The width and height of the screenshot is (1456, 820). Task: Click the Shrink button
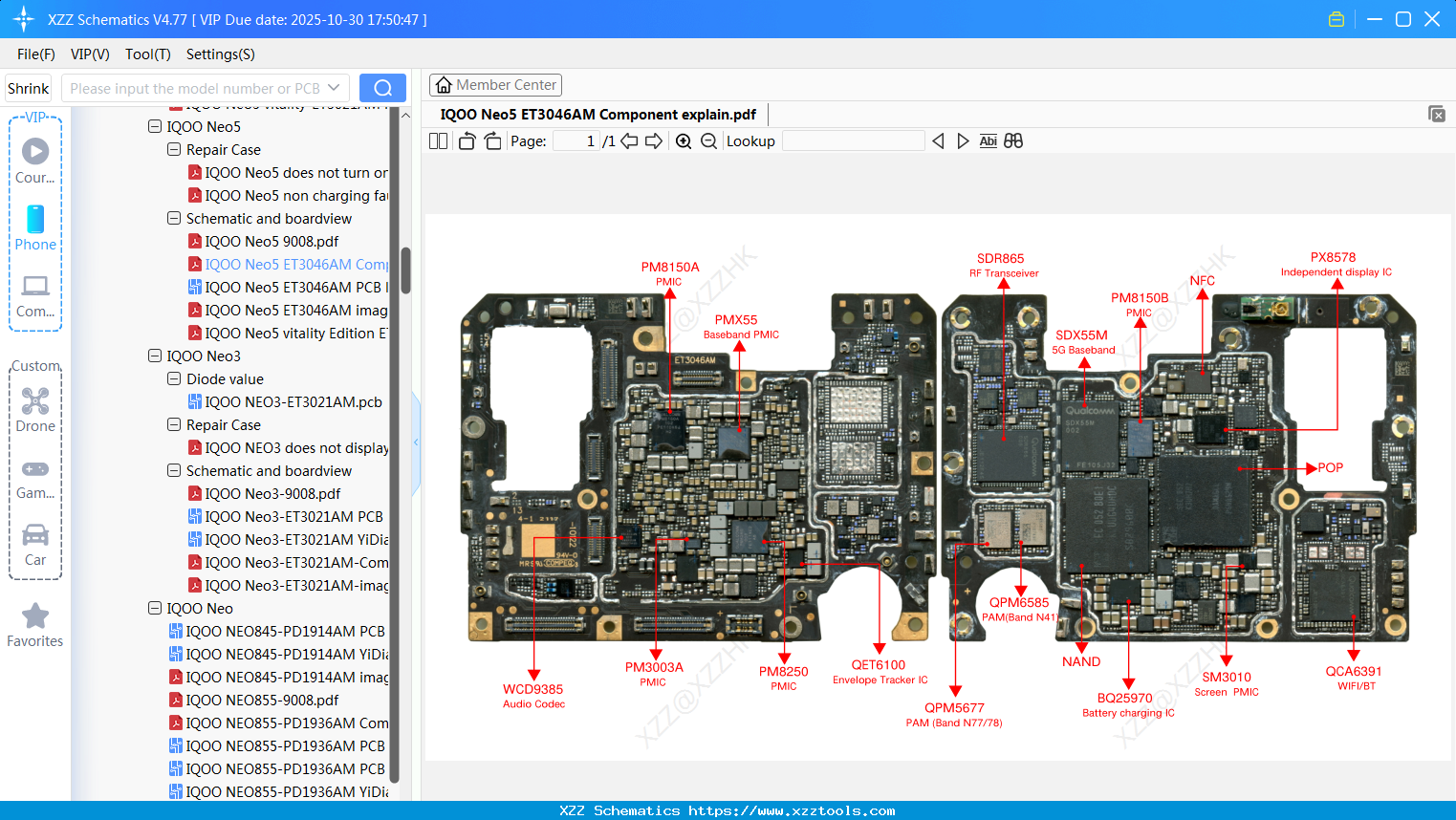pos(28,87)
